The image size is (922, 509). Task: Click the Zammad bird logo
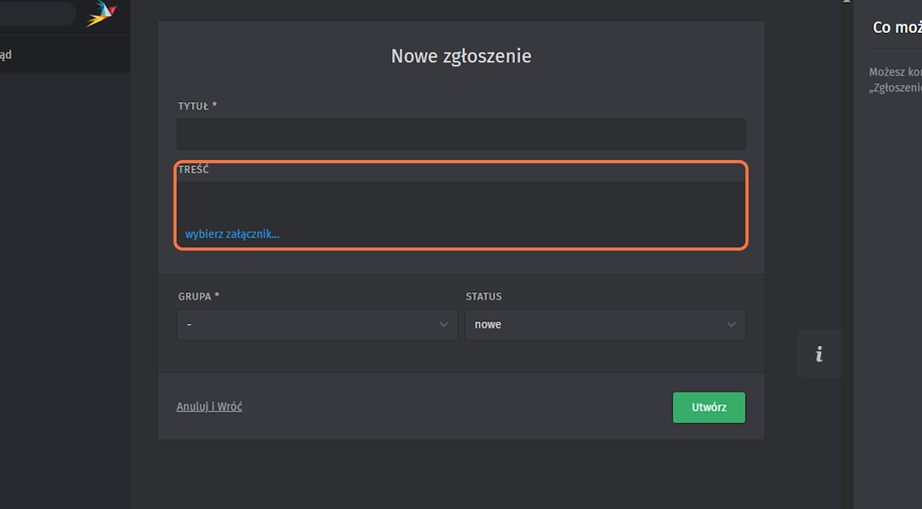(100, 13)
